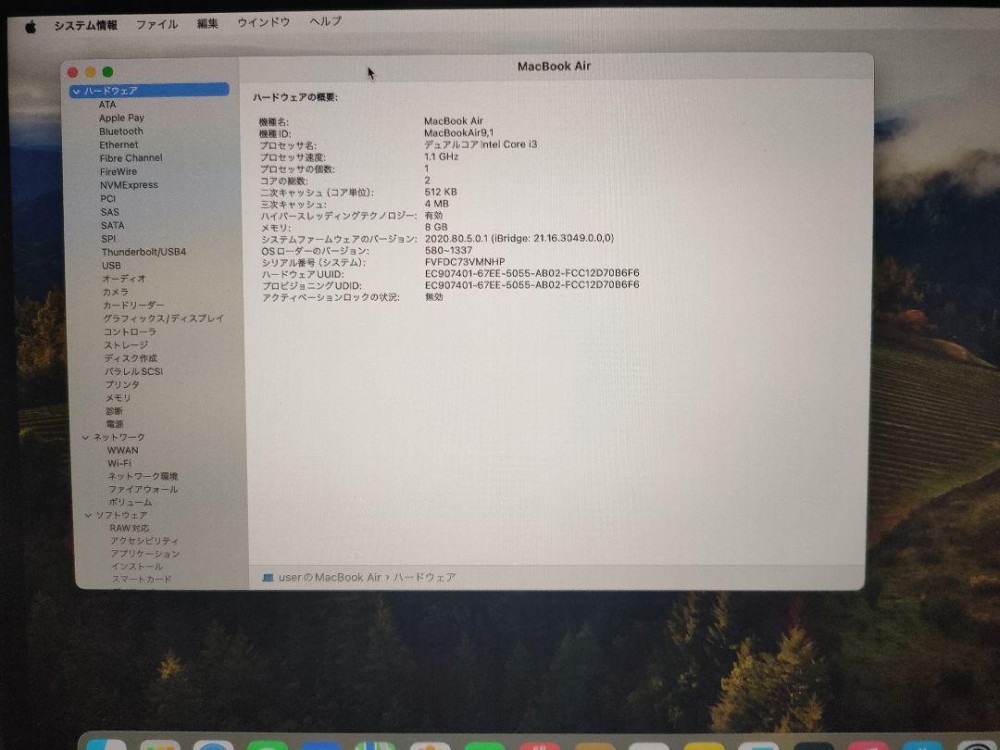The image size is (1000, 750).
Task: Select Ethernet in the sidebar
Action: [119, 145]
